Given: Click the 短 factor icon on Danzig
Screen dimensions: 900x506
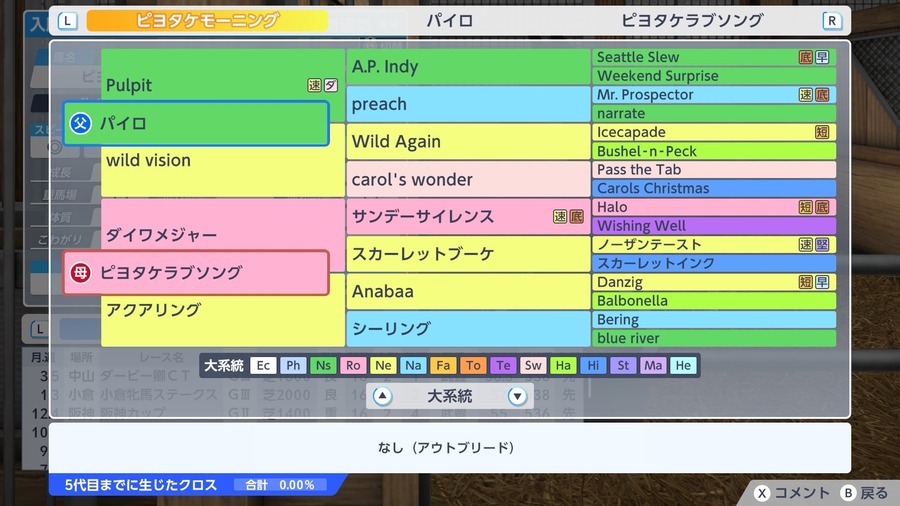Looking at the screenshot, I should (806, 282).
